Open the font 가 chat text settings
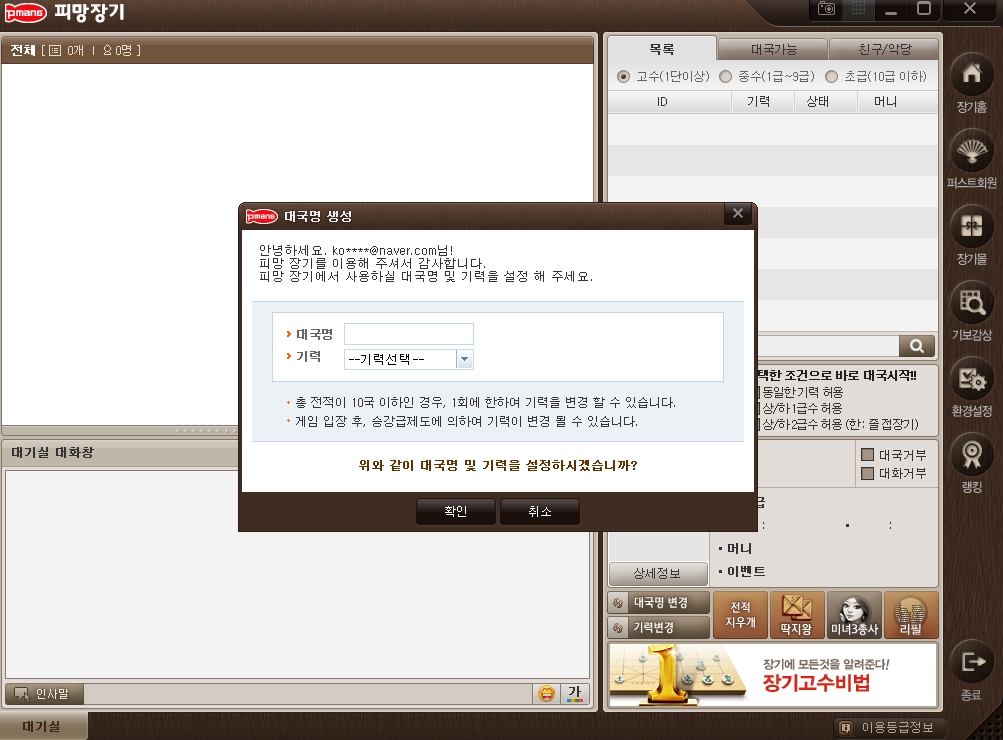The width and height of the screenshot is (1003, 740). (x=574, y=693)
